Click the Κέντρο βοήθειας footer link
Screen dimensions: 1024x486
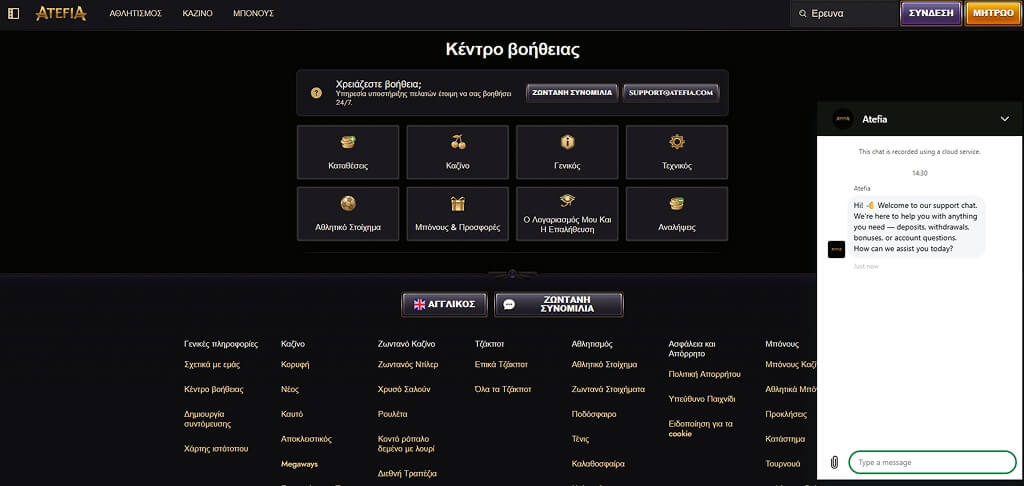214,389
